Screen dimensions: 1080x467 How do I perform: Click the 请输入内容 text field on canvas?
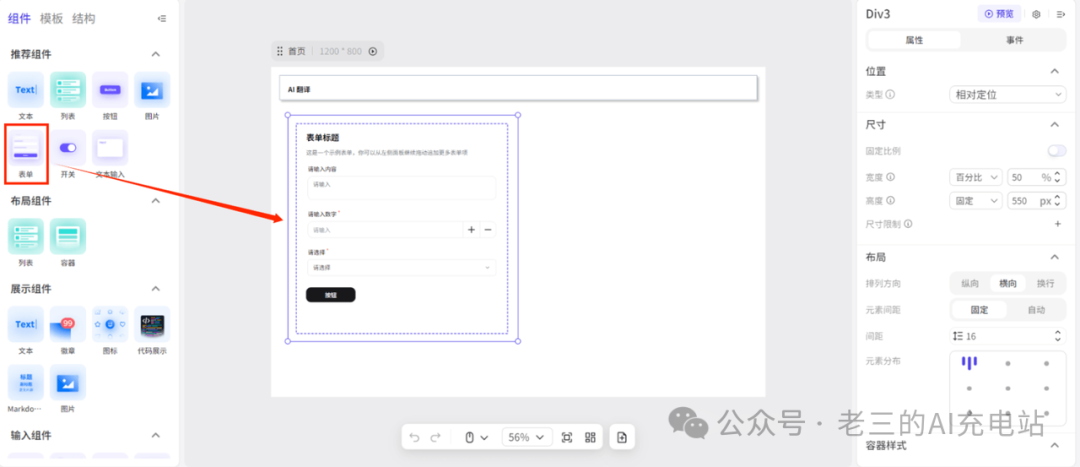[402, 188]
